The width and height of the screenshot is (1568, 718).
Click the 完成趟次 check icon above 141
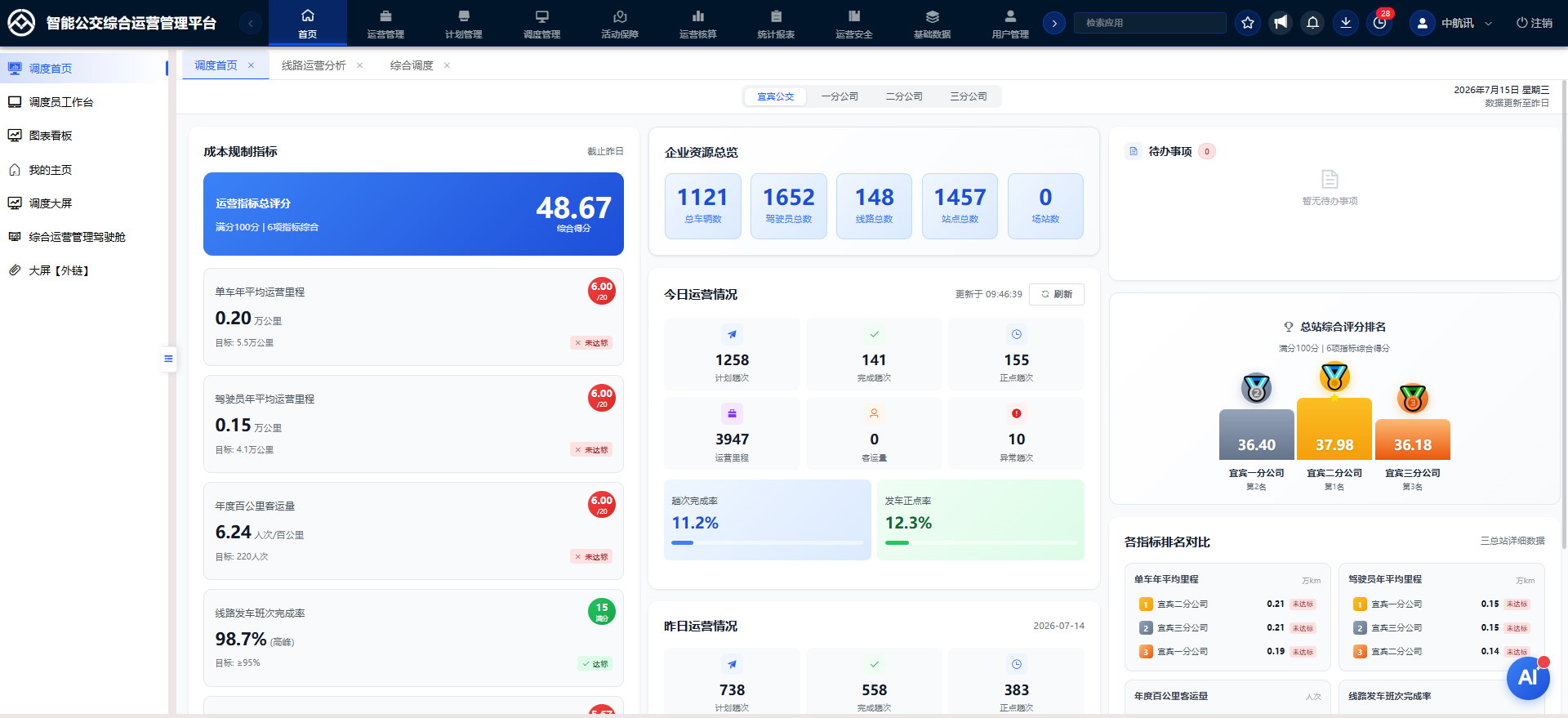(x=874, y=334)
